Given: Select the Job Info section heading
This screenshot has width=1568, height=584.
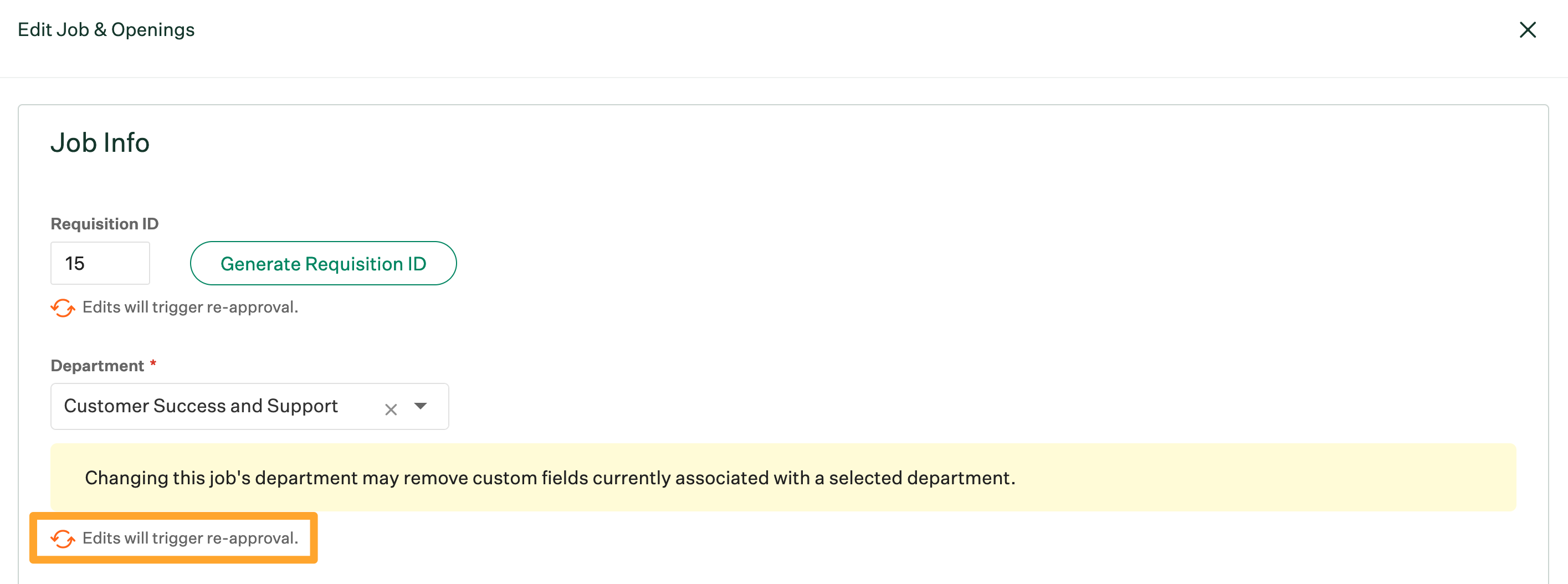Looking at the screenshot, I should point(100,142).
